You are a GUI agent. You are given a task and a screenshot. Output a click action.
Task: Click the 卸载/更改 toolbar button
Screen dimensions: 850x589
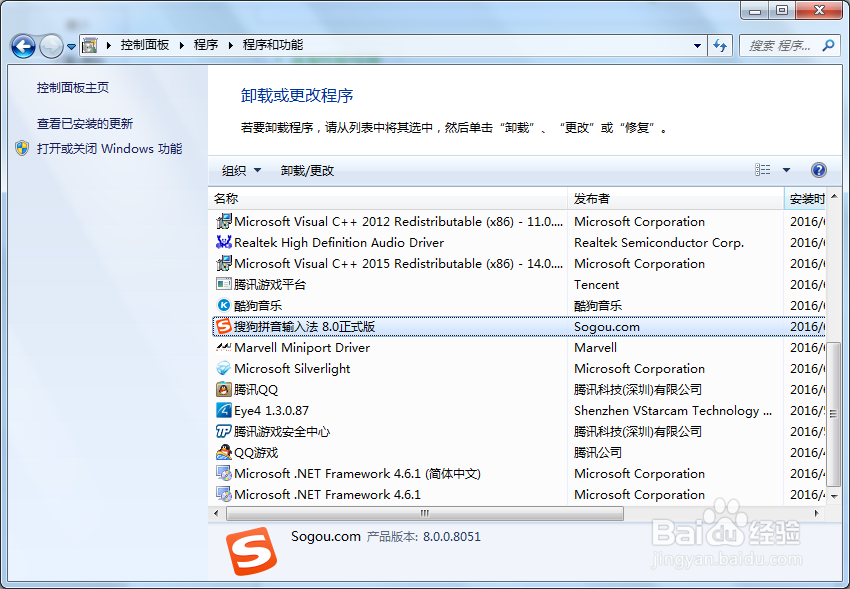point(307,171)
